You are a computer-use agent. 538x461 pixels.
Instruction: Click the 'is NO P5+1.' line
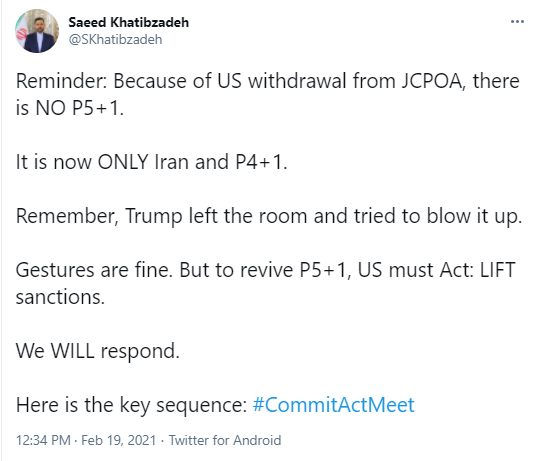pos(70,108)
